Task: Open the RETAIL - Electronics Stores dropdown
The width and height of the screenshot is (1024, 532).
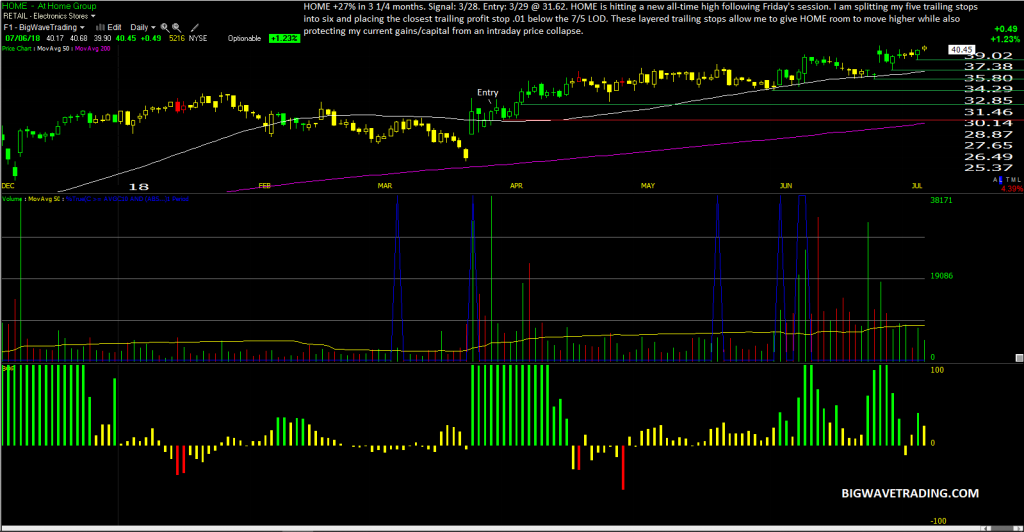Action: click(x=50, y=16)
